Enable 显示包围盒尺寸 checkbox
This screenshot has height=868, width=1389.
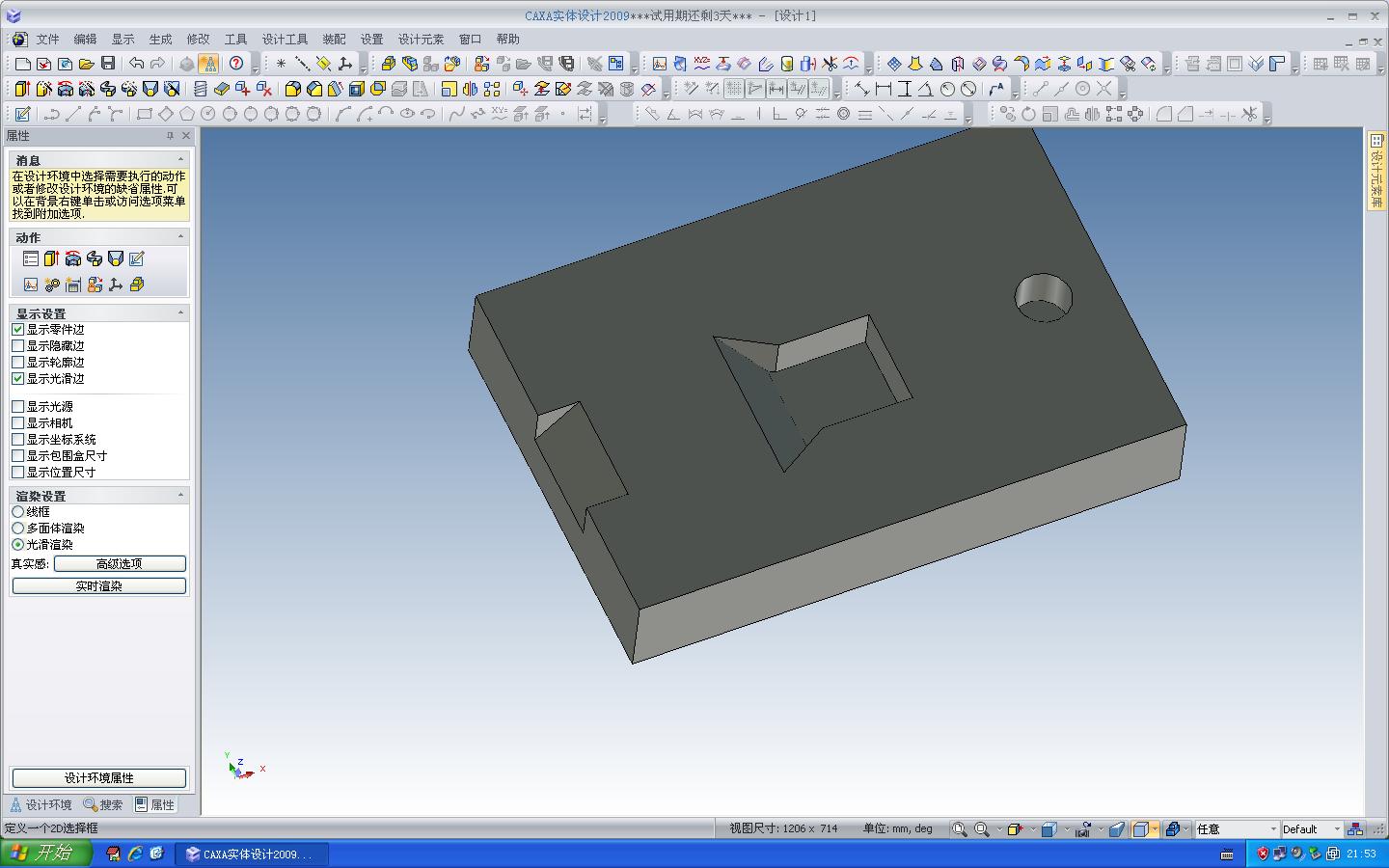(x=17, y=456)
